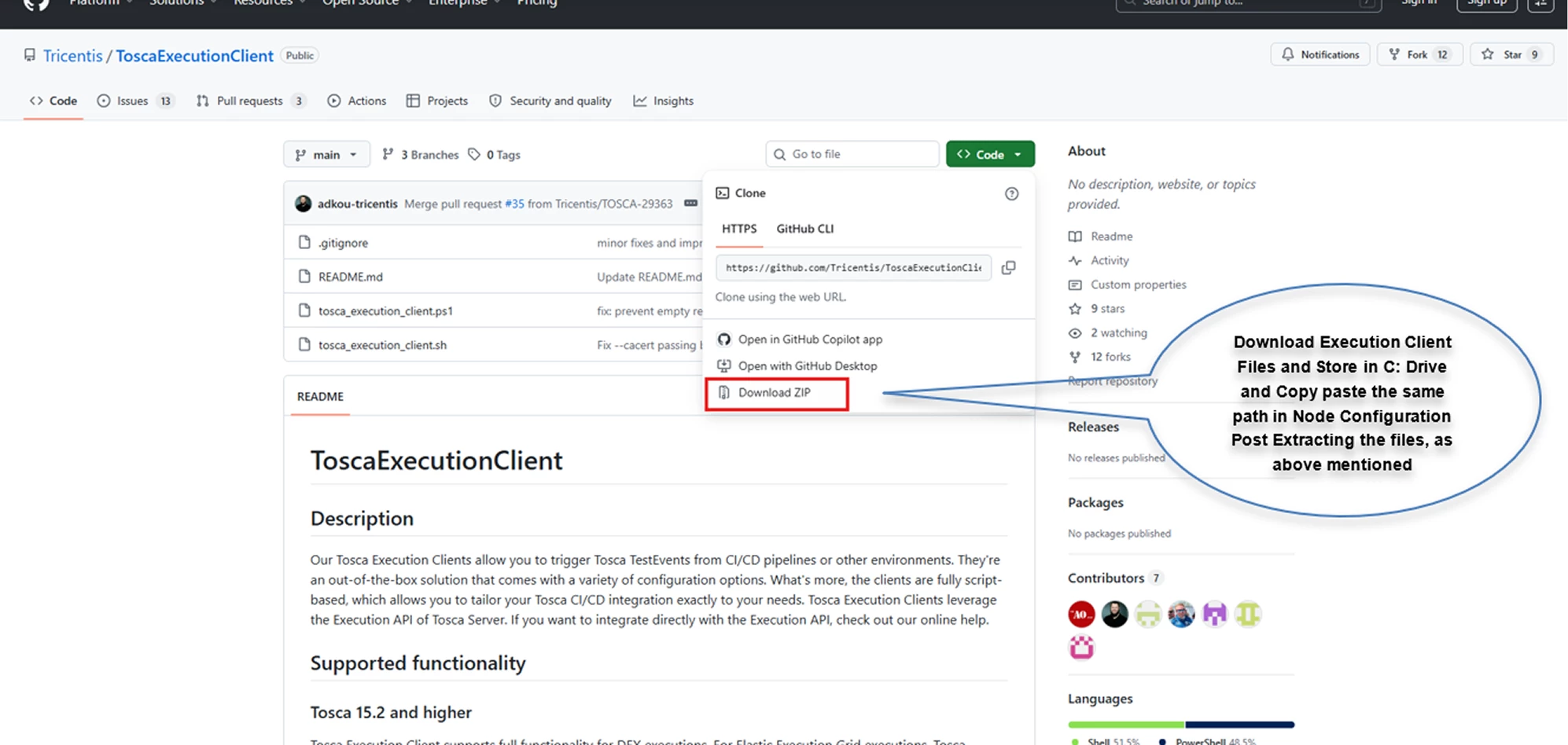Image resolution: width=1568 pixels, height=745 pixels.
Task: View the 0 Tags link
Action: pyautogui.click(x=495, y=155)
